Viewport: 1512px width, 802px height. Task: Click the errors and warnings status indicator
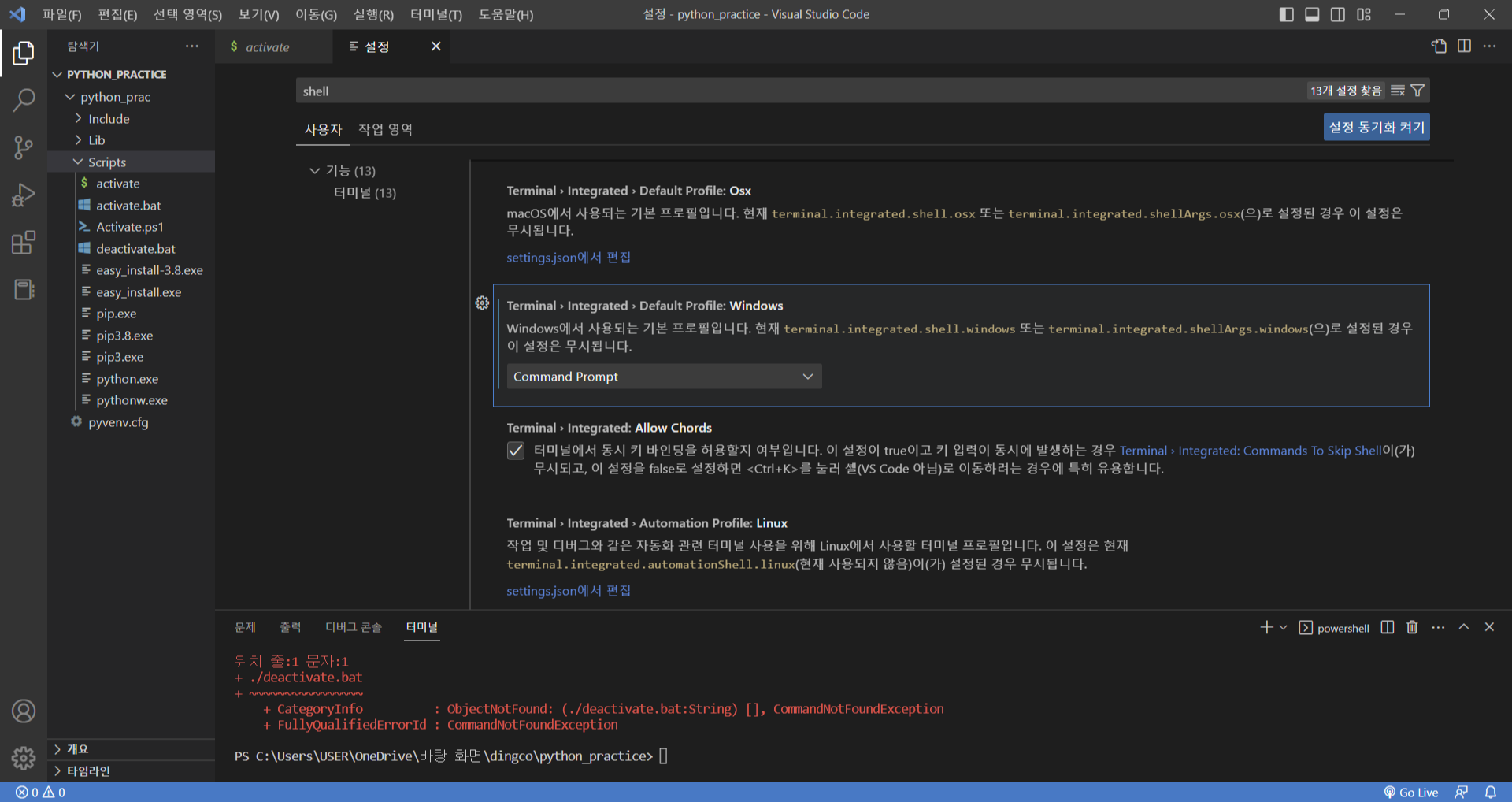(x=40, y=793)
